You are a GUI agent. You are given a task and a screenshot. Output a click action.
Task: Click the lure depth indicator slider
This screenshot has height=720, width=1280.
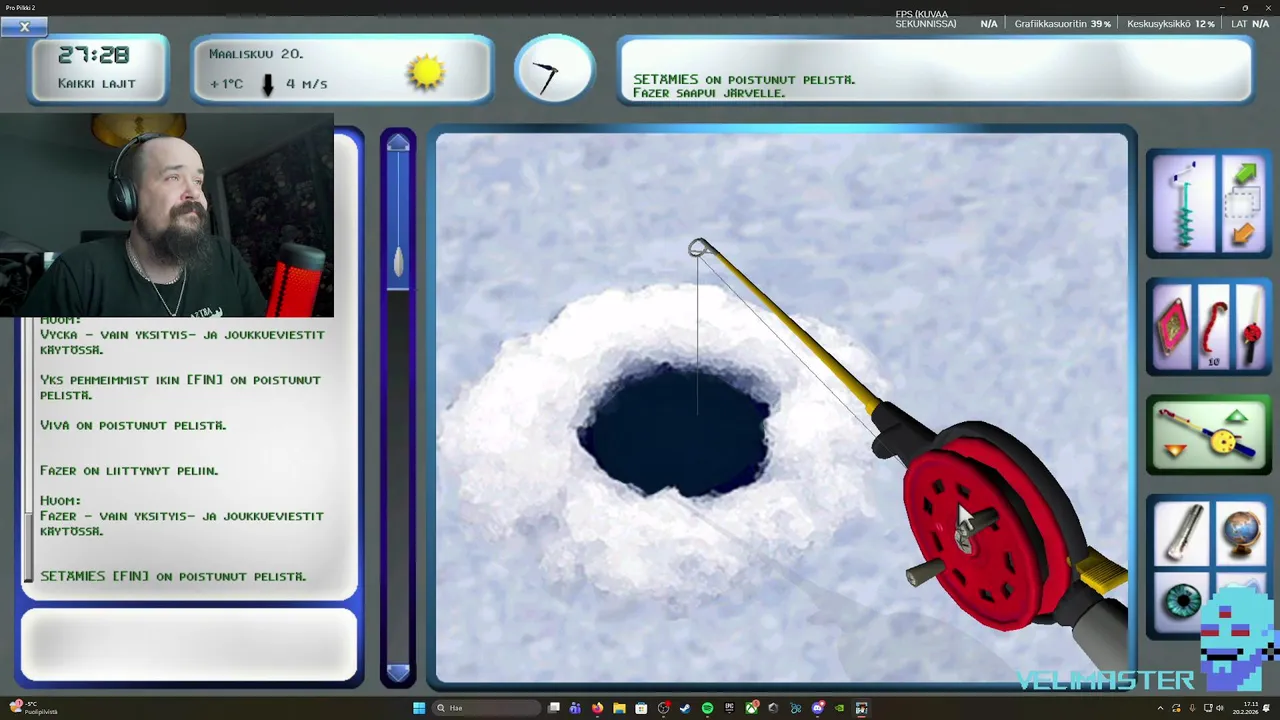pyautogui.click(x=398, y=262)
